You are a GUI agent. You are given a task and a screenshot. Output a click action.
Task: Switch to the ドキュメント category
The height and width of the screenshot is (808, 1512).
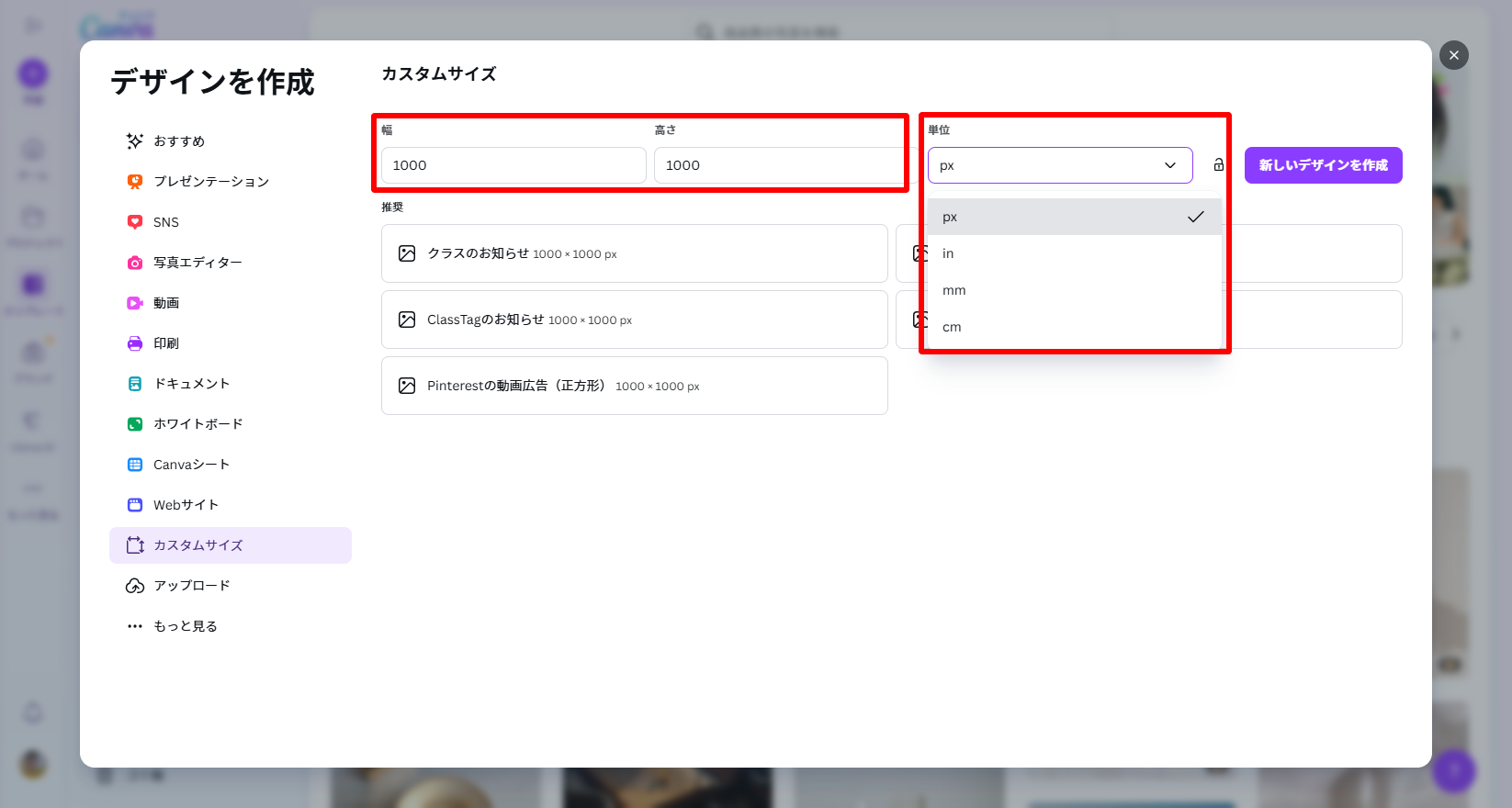[x=191, y=384]
